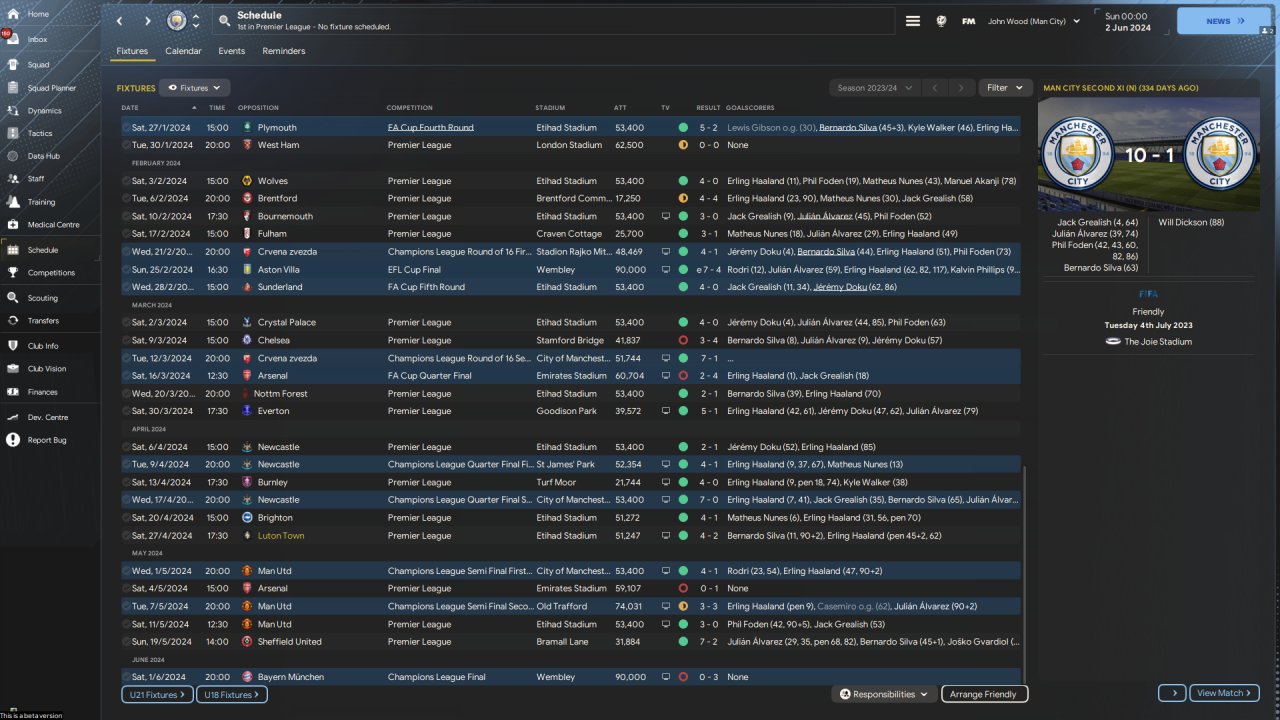Switch to the Events tab
Image resolution: width=1280 pixels, height=720 pixels.
click(232, 51)
